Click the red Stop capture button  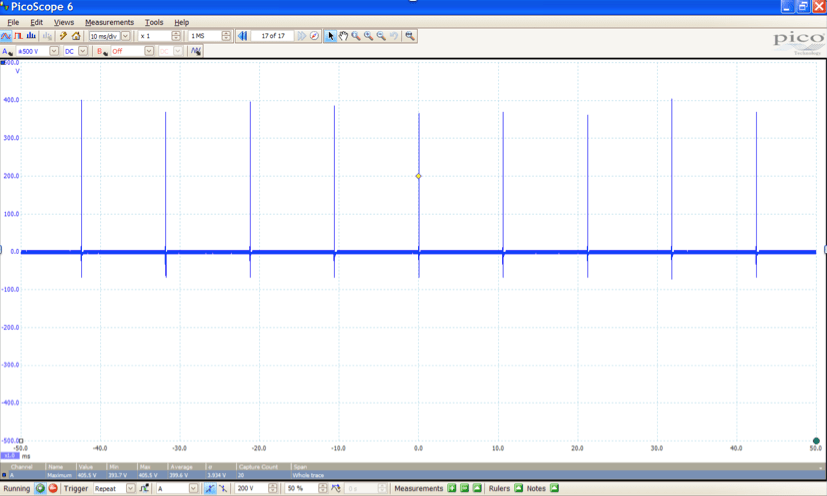click(x=53, y=488)
